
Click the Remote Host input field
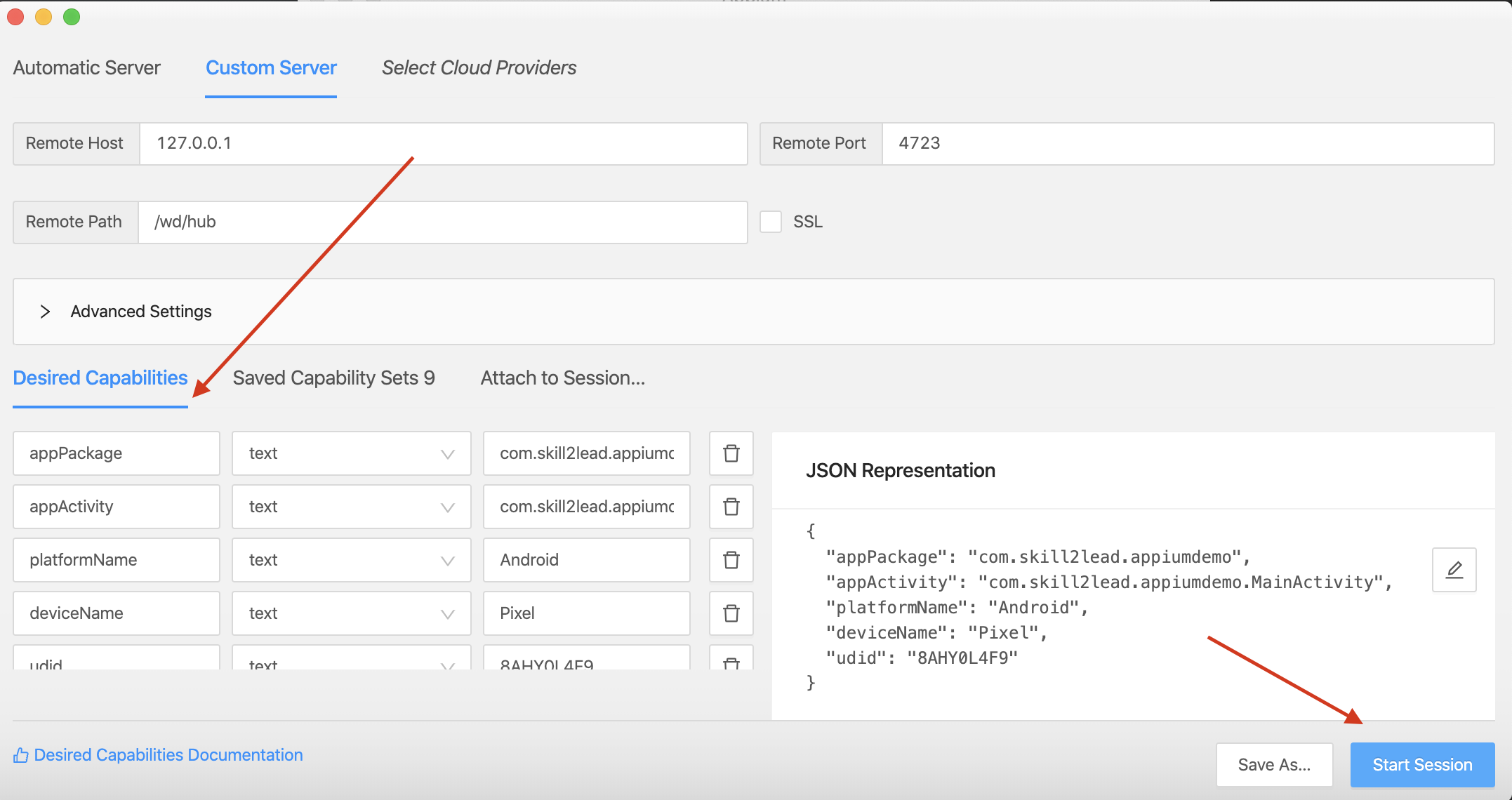coord(442,144)
